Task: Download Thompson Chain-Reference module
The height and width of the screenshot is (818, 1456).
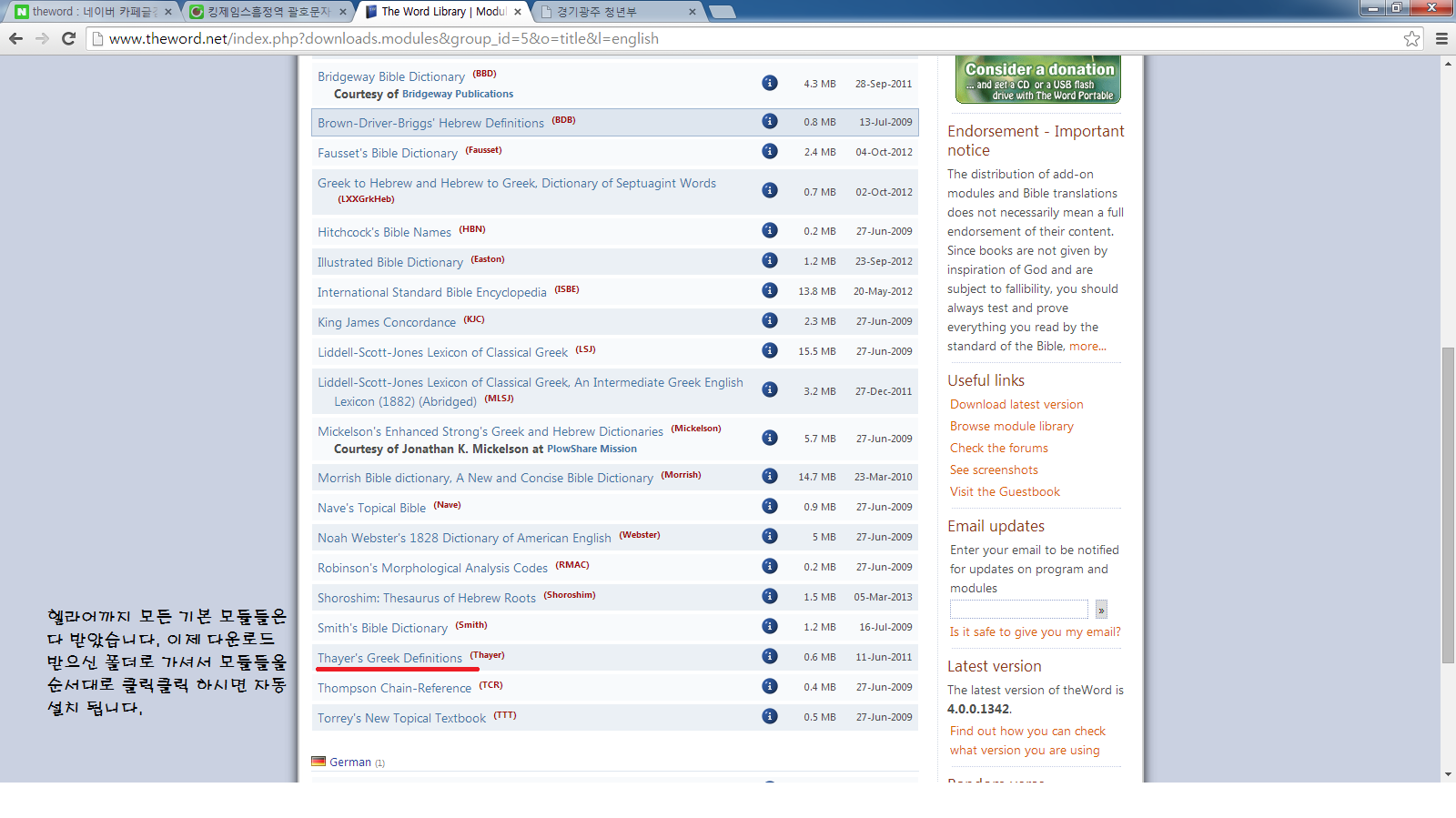Action: click(394, 688)
